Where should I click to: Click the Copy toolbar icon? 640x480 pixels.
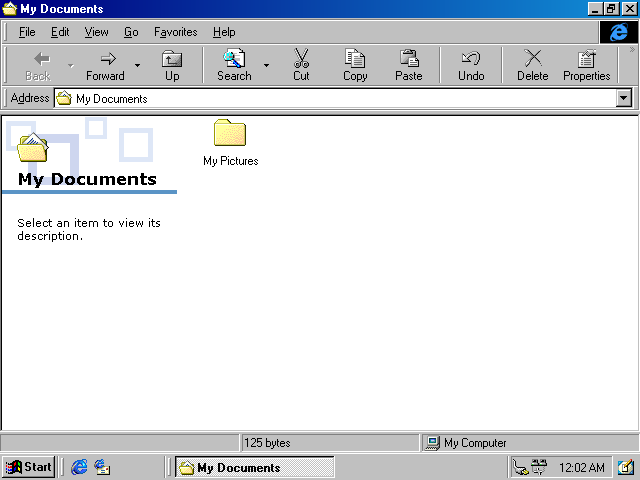tap(355, 58)
